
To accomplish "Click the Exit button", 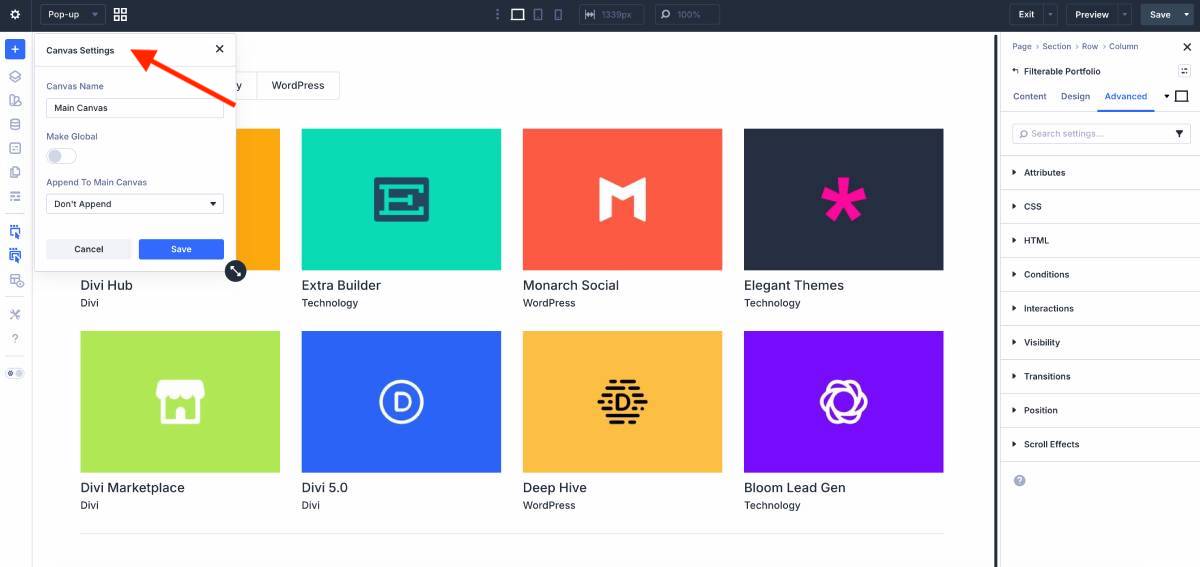I will [x=1026, y=15].
